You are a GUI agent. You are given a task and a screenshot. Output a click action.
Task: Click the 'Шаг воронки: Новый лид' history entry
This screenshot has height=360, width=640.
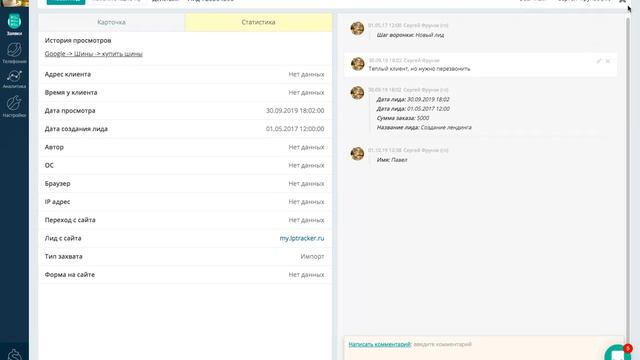(x=410, y=35)
